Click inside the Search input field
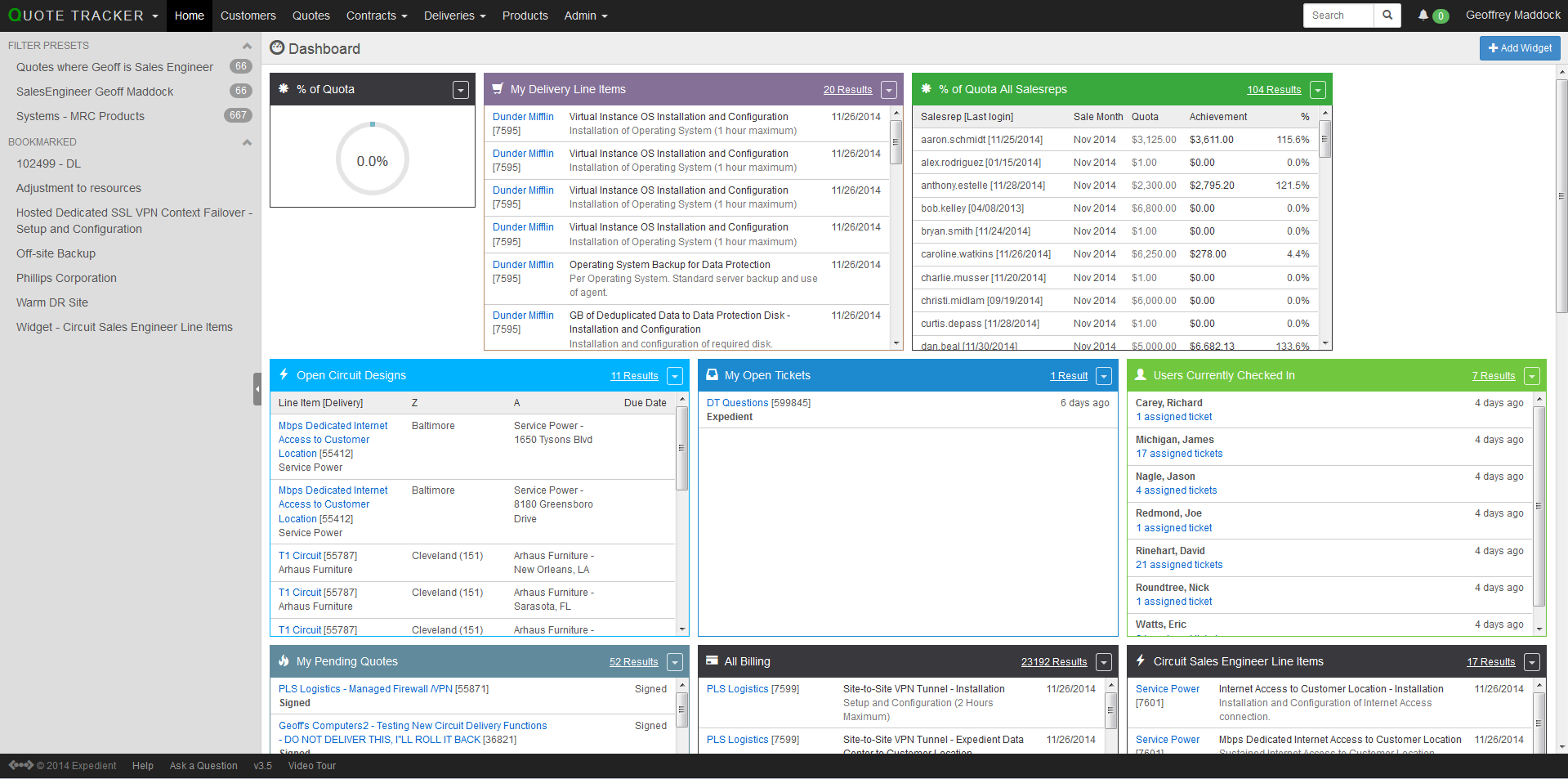 [x=1337, y=15]
